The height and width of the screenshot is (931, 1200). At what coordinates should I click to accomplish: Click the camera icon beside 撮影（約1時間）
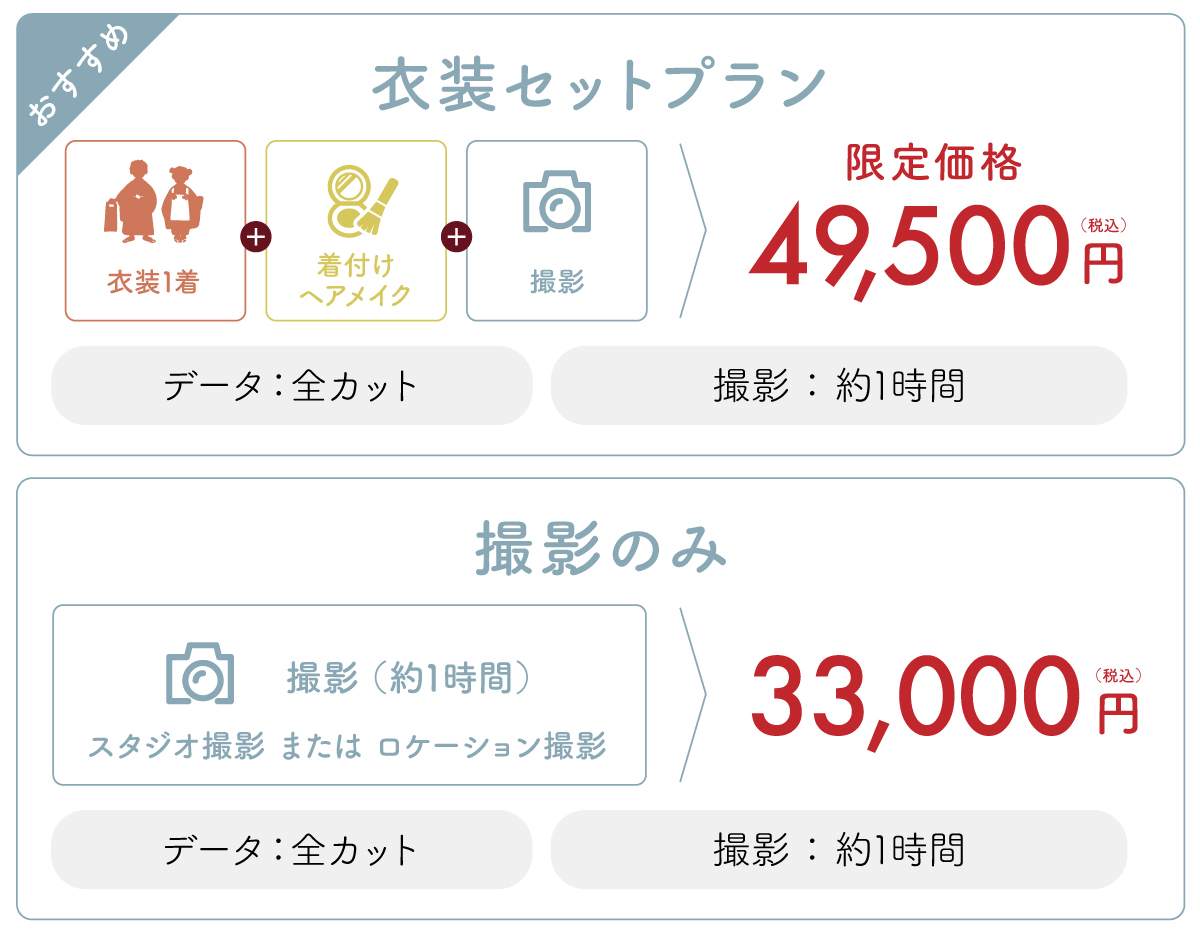200,673
